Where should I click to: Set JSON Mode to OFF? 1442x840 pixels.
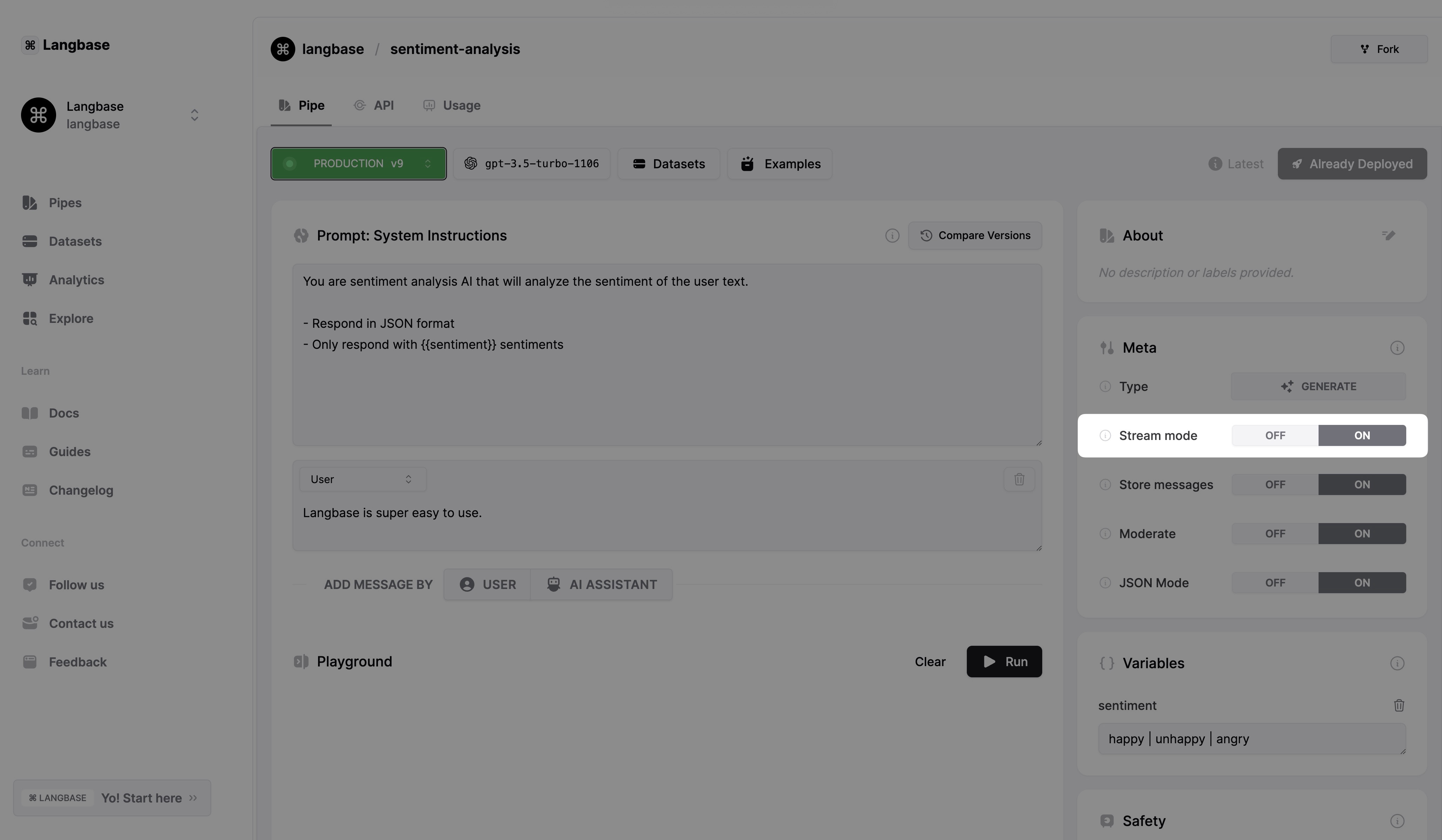1274,583
